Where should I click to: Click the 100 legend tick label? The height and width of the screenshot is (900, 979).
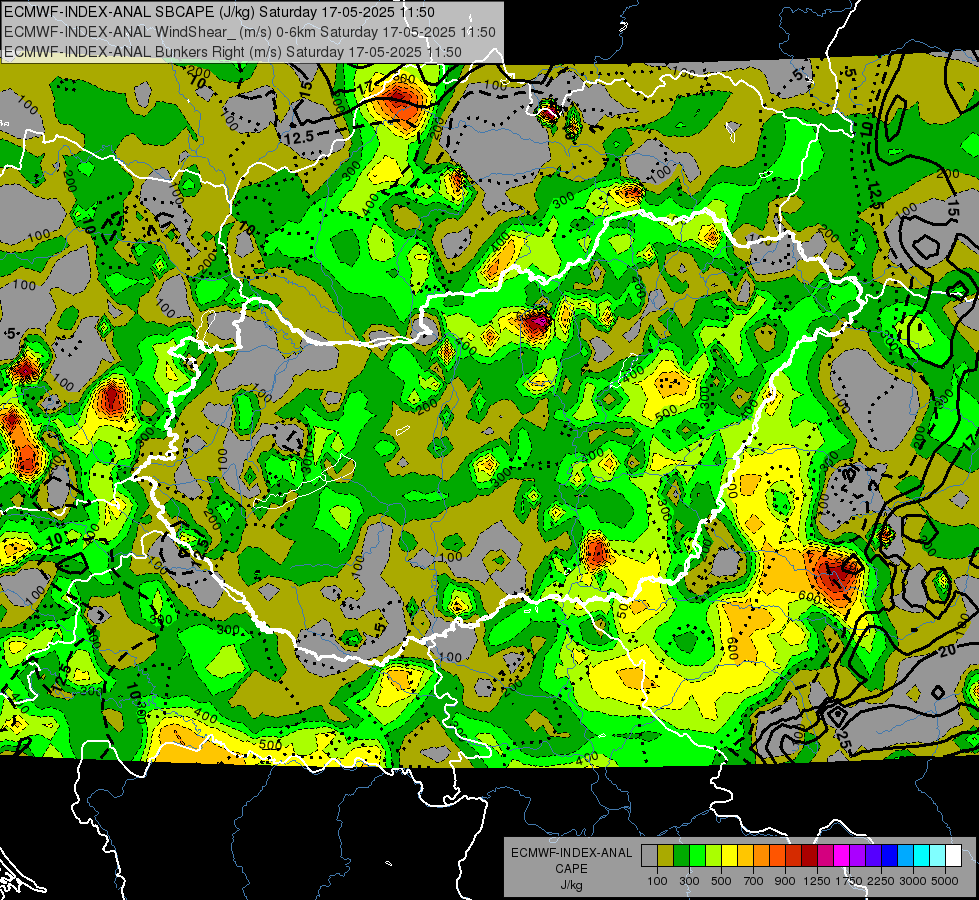point(657,881)
